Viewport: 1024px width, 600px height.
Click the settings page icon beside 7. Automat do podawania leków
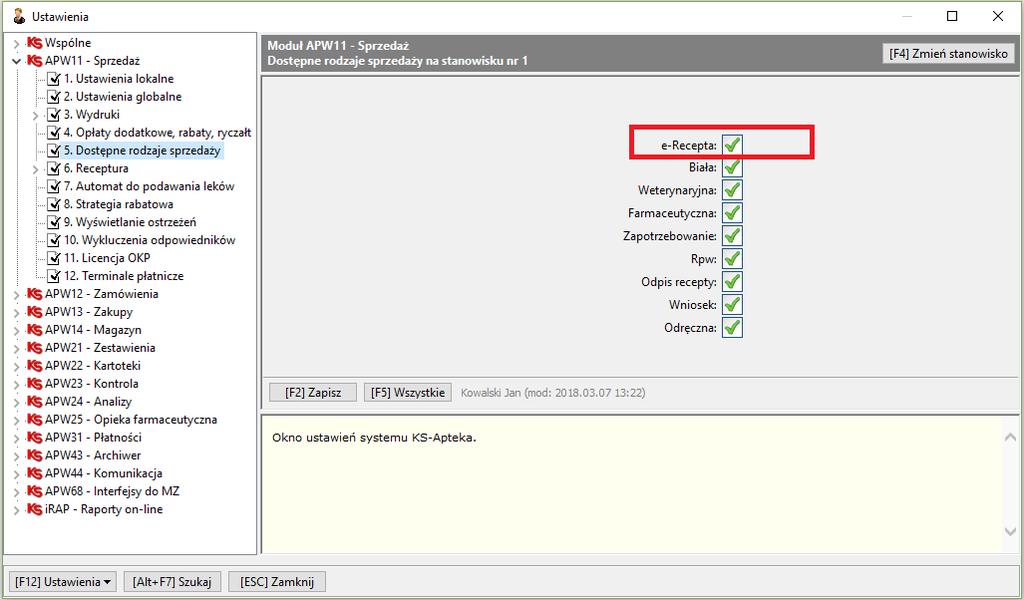click(x=54, y=187)
